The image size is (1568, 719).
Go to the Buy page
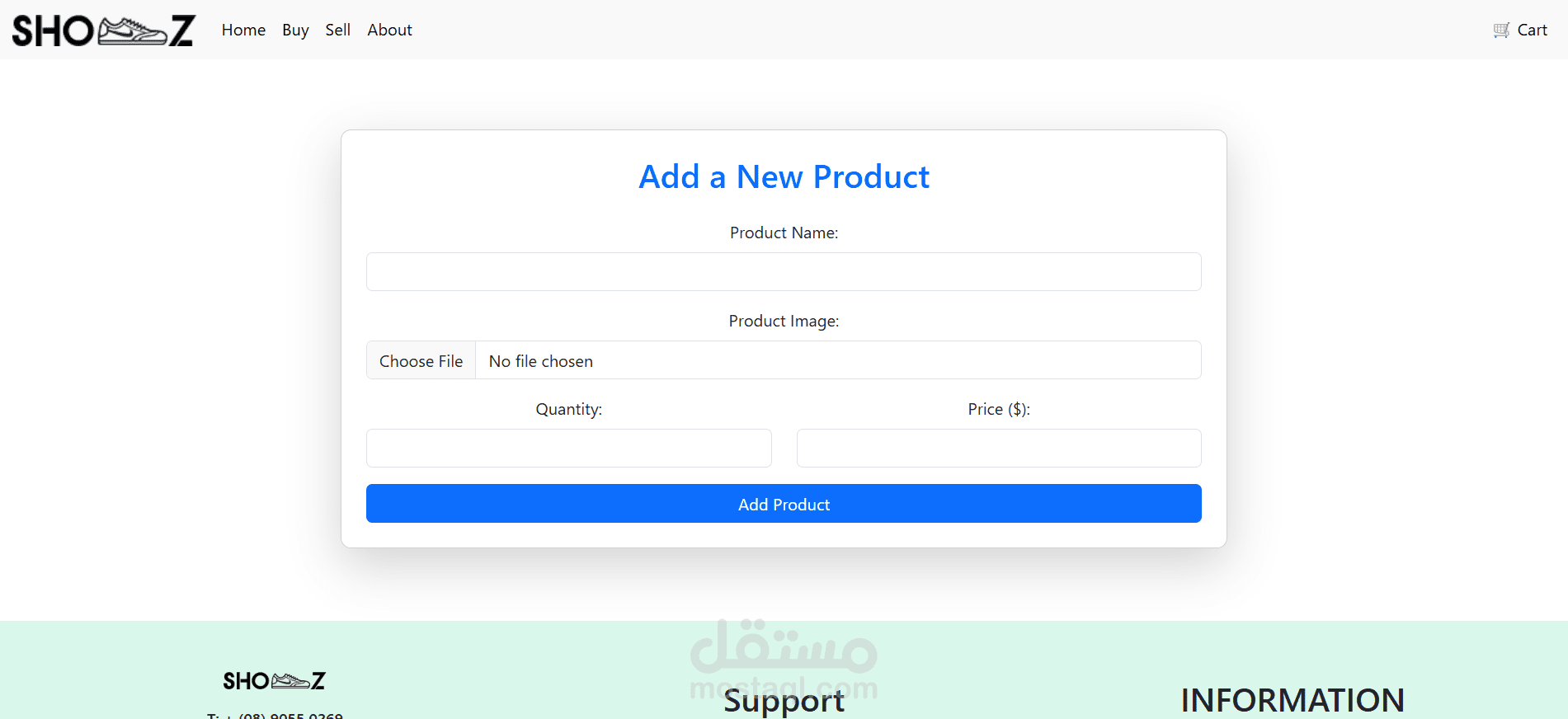[295, 30]
